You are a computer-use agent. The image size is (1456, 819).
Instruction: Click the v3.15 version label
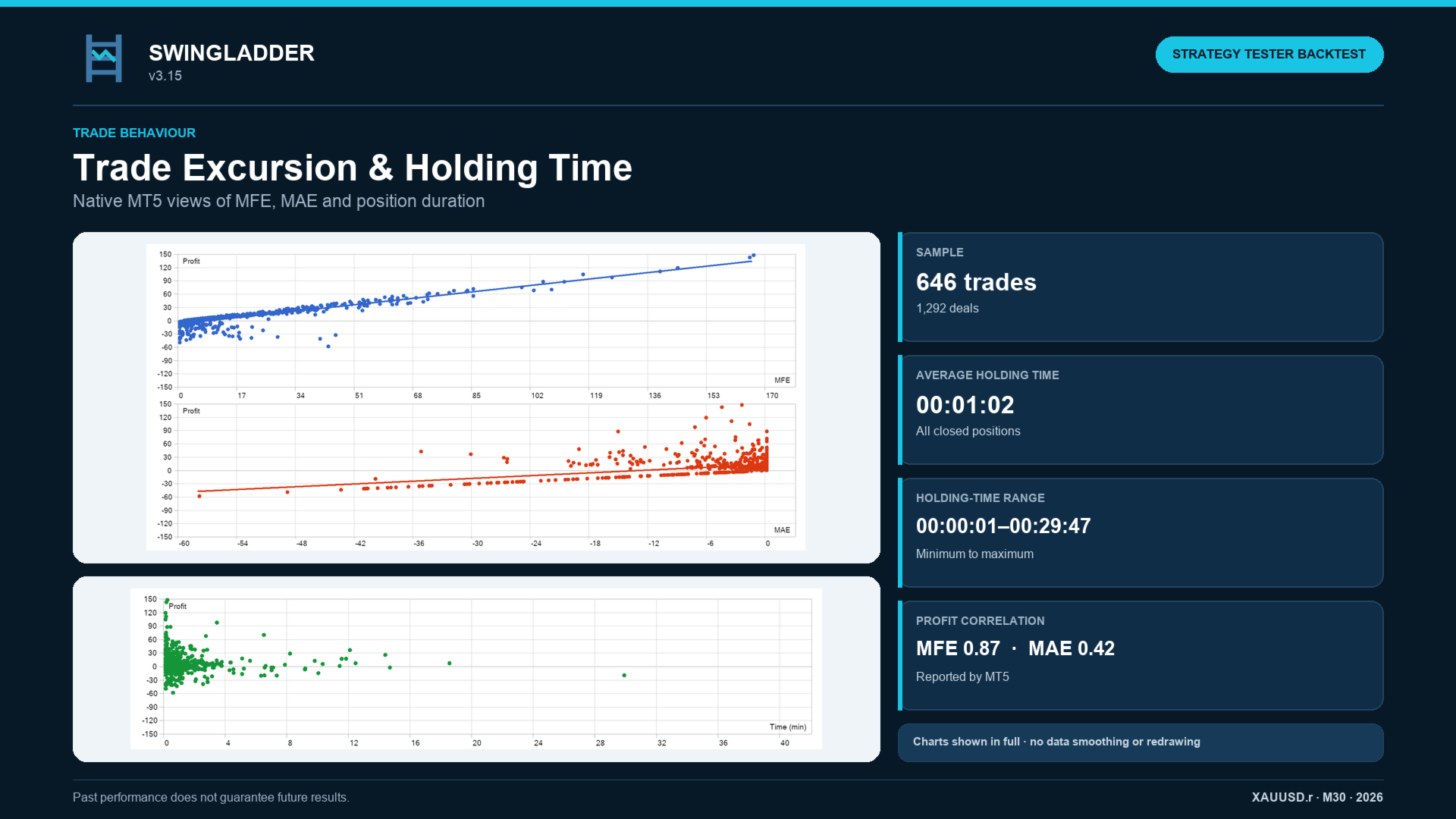point(165,76)
